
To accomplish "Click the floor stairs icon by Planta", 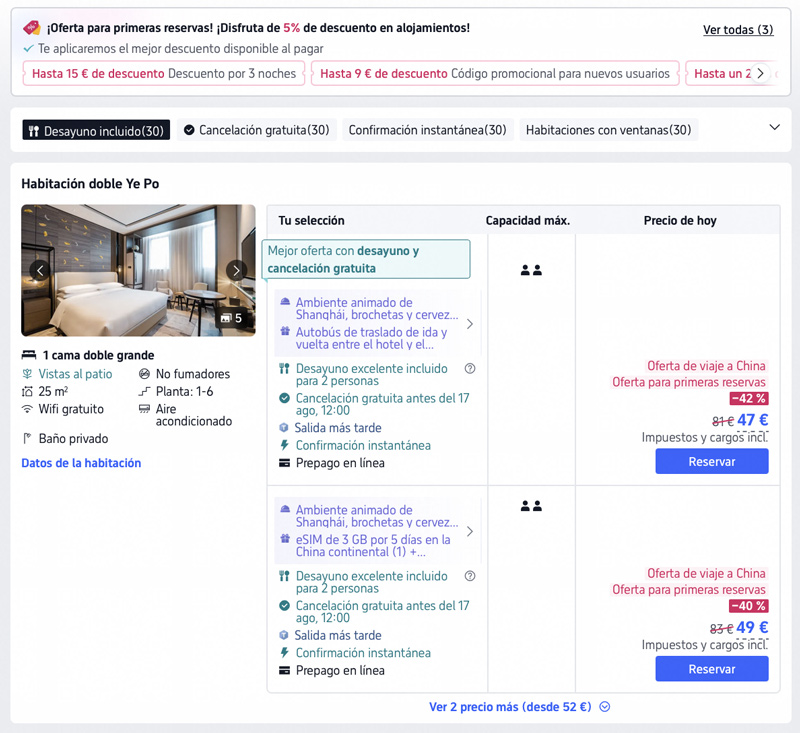I will click(144, 392).
